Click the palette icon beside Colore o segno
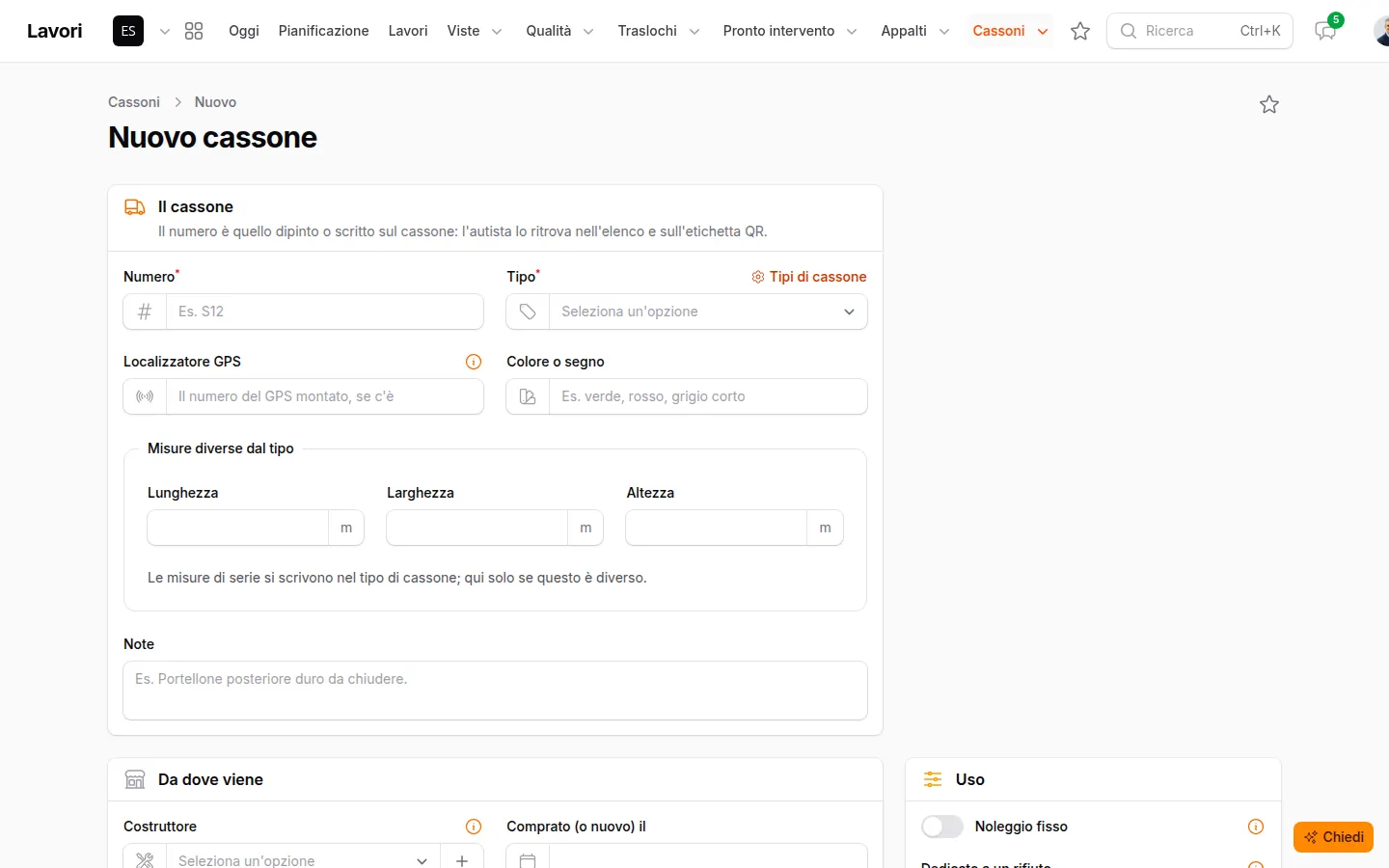Image resolution: width=1389 pixels, height=868 pixels. click(528, 396)
